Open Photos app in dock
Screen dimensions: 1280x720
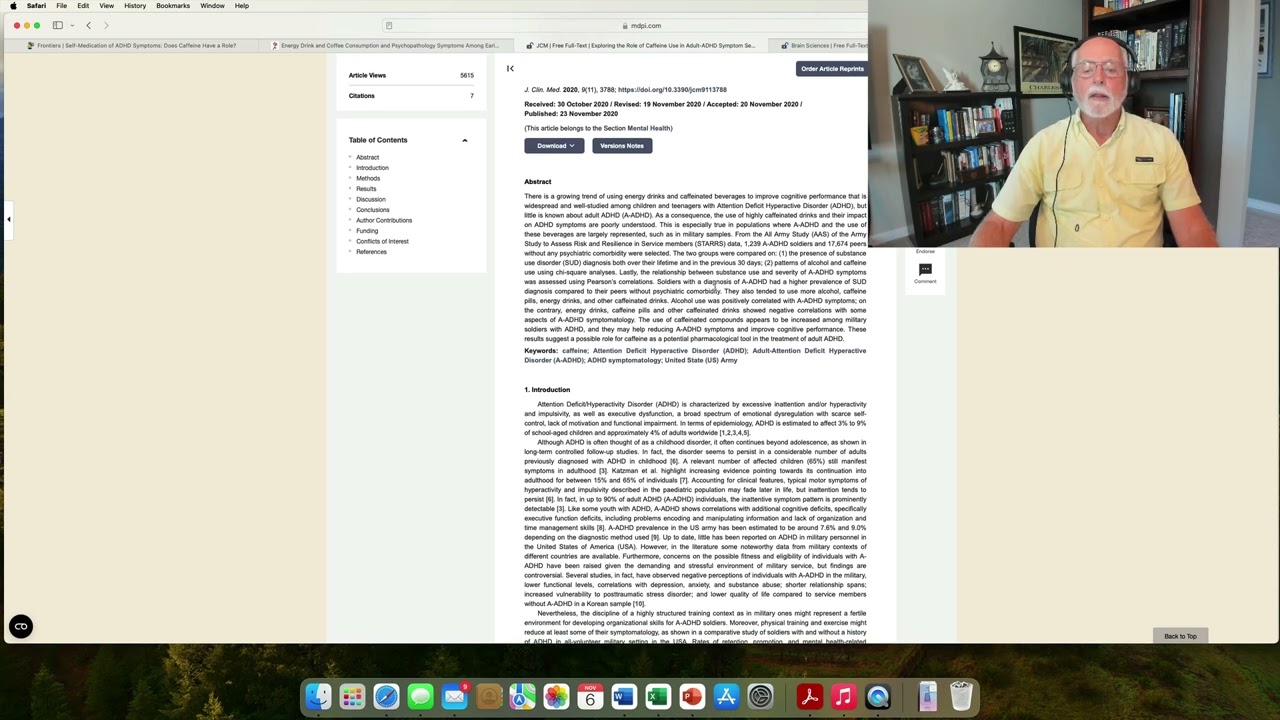[556, 696]
